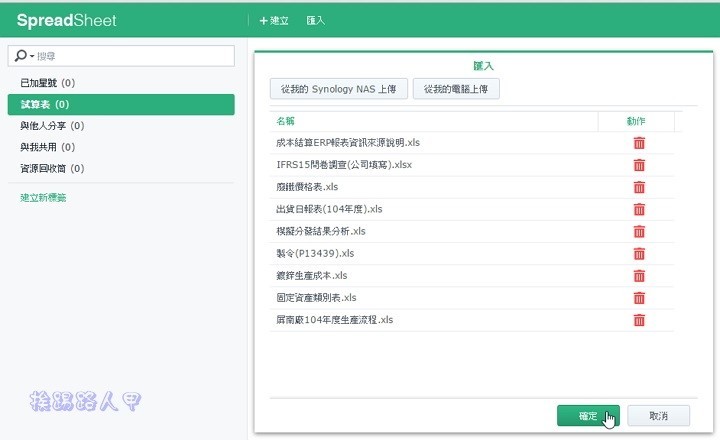
Task: Confirm import with 確定 button
Action: coord(588,414)
